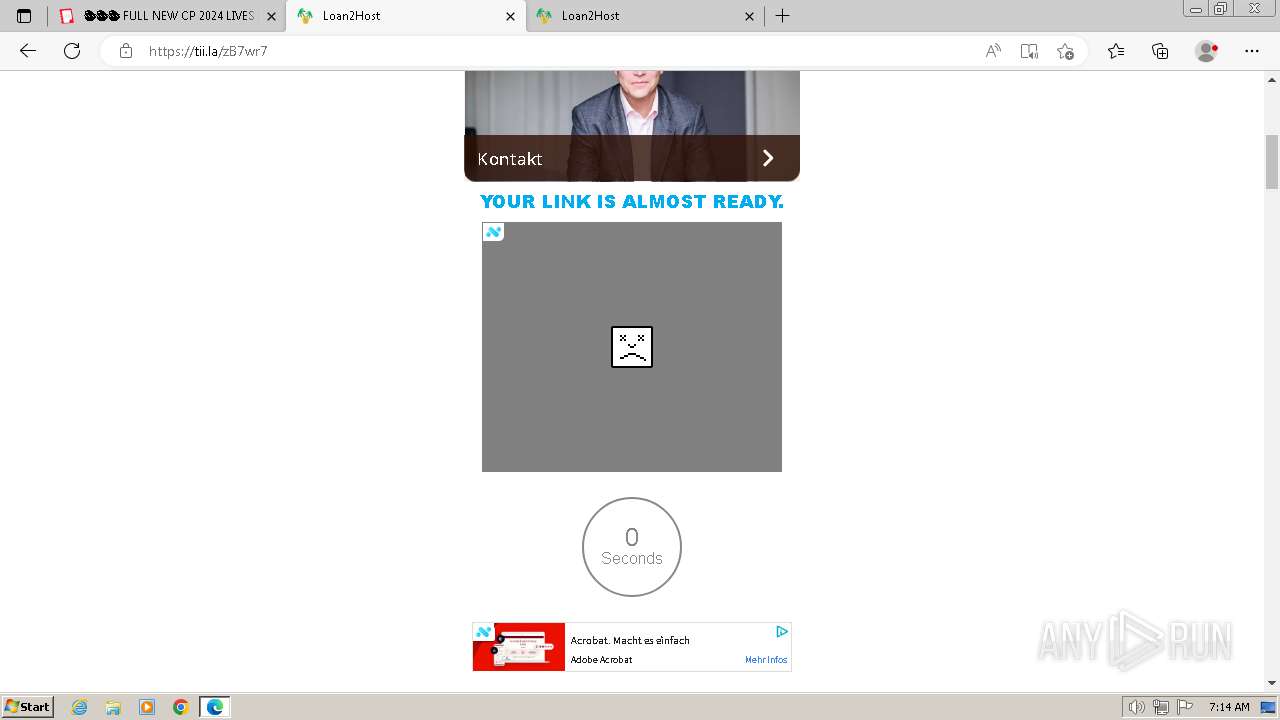The image size is (1280, 720).
Task: Open media player from taskbar
Action: point(147,707)
